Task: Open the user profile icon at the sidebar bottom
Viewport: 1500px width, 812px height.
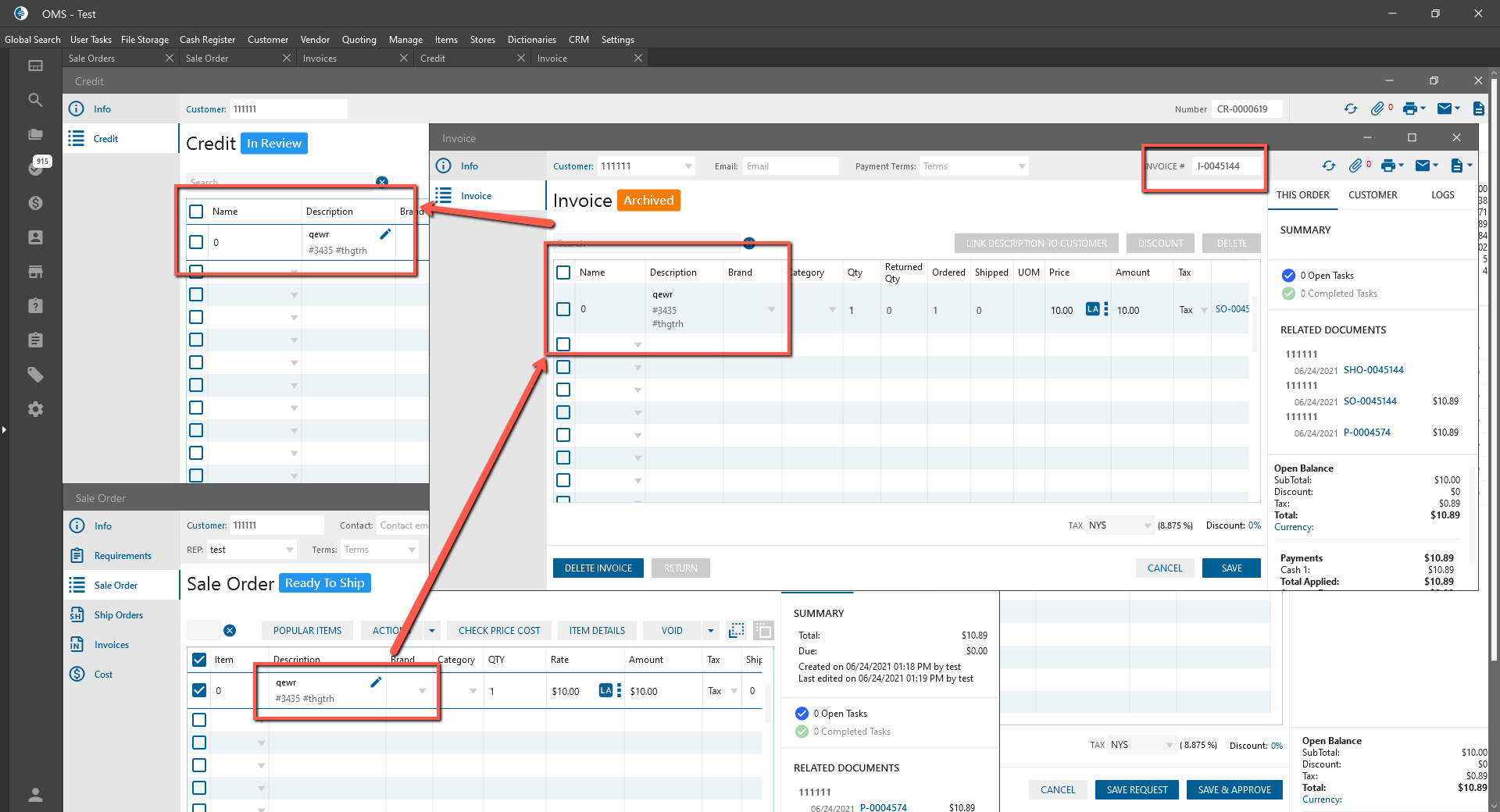Action: 35,795
